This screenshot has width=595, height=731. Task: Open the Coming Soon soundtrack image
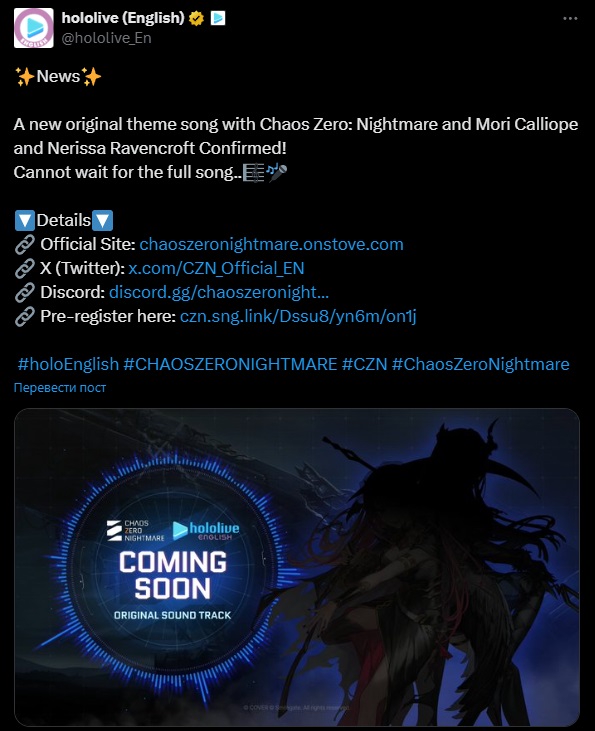(297, 567)
